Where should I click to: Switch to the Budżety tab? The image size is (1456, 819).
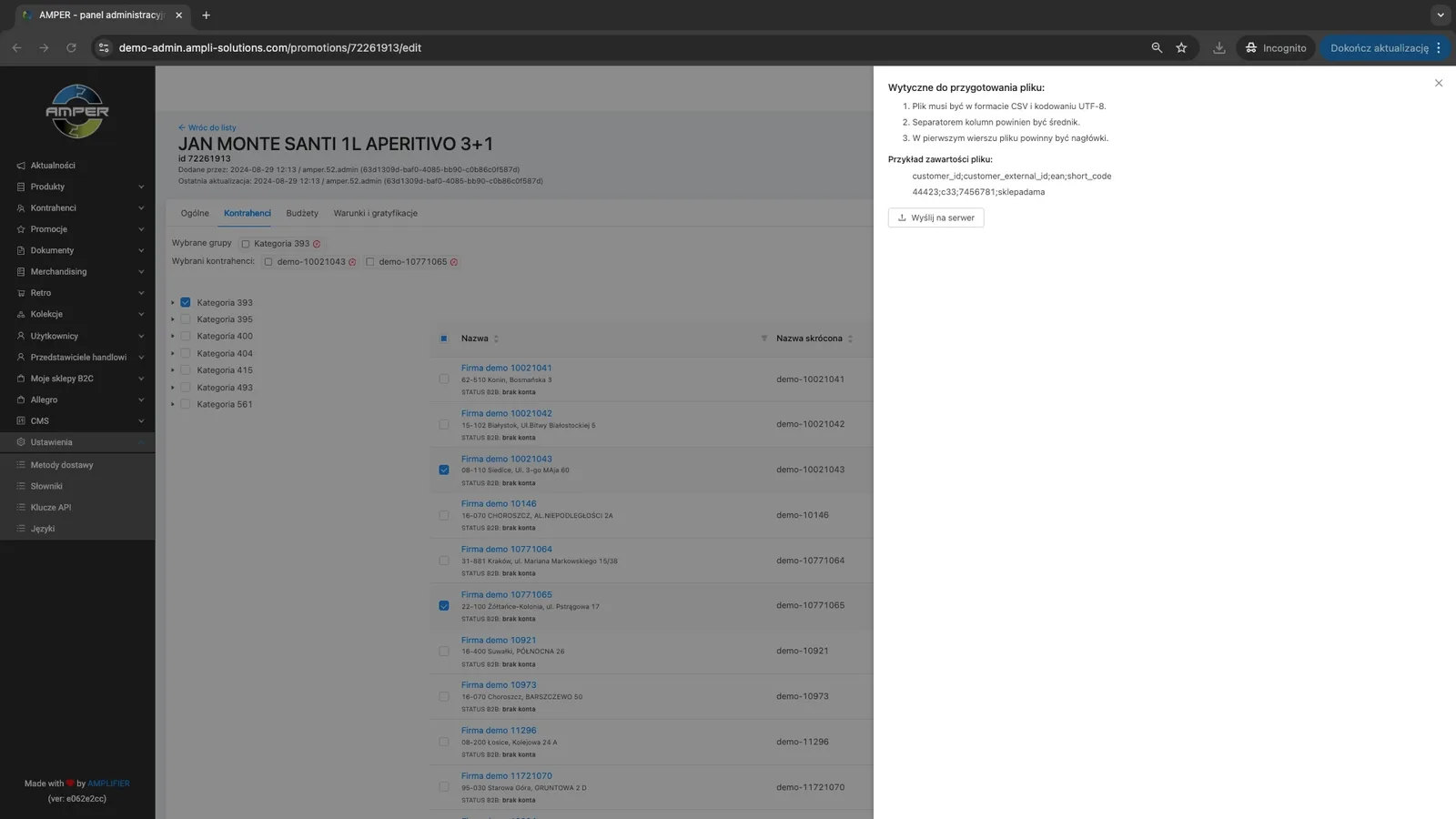(x=302, y=213)
